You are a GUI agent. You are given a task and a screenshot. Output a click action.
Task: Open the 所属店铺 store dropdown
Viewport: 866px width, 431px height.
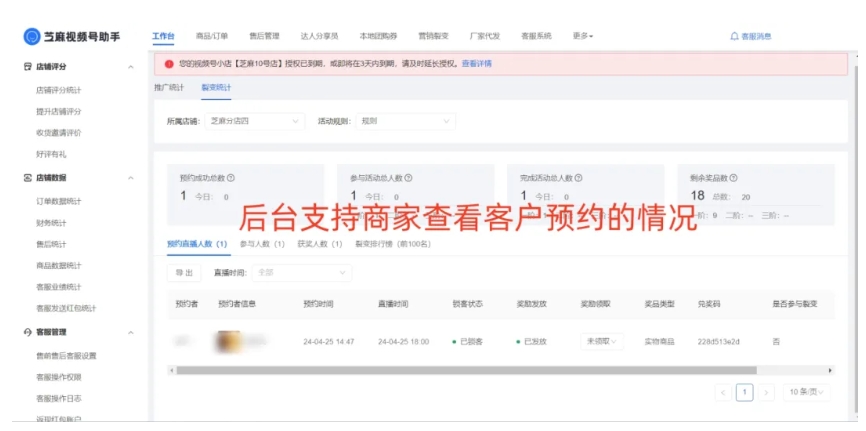point(254,121)
